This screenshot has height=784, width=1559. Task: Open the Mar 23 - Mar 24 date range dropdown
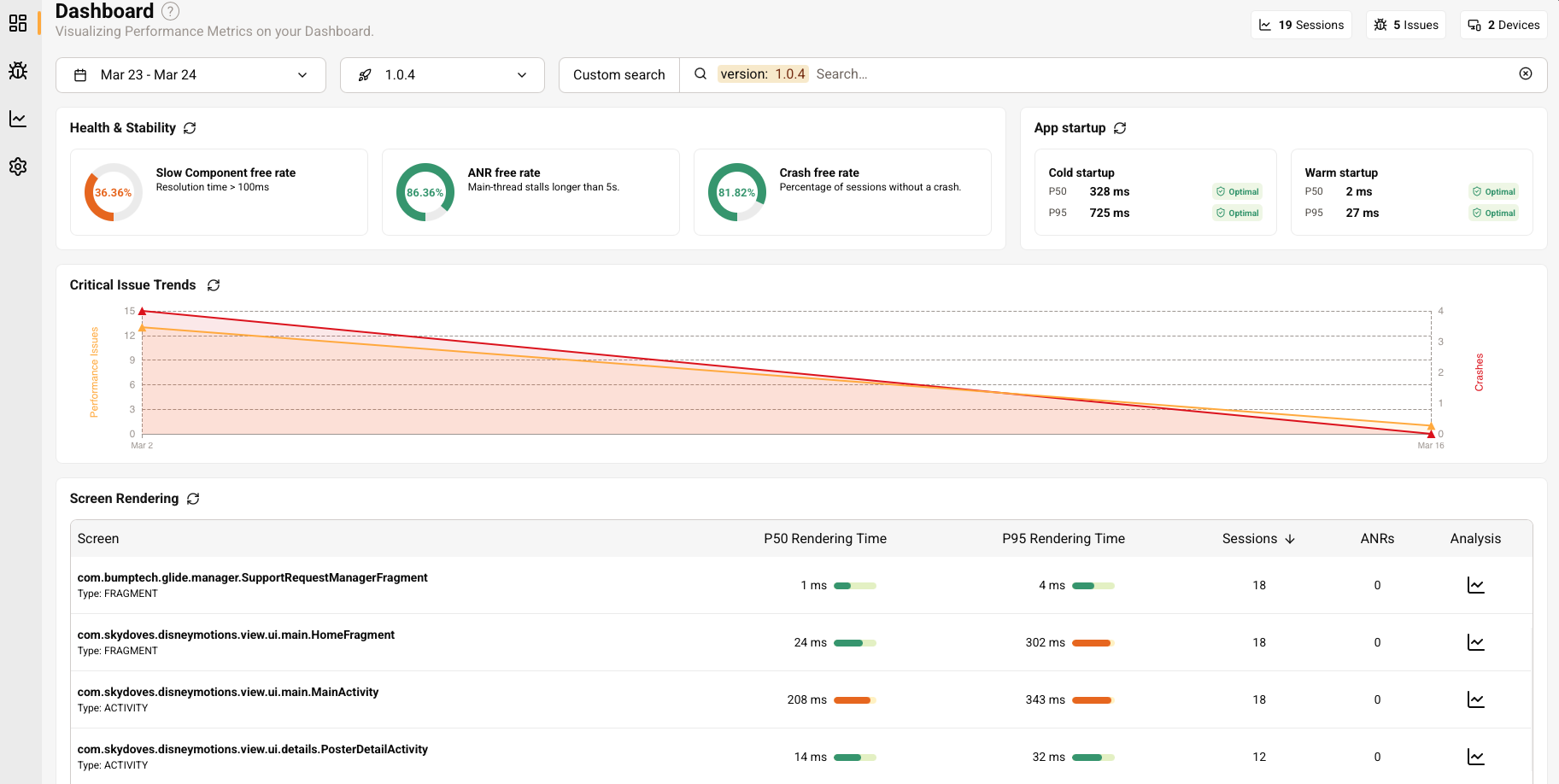click(x=190, y=75)
